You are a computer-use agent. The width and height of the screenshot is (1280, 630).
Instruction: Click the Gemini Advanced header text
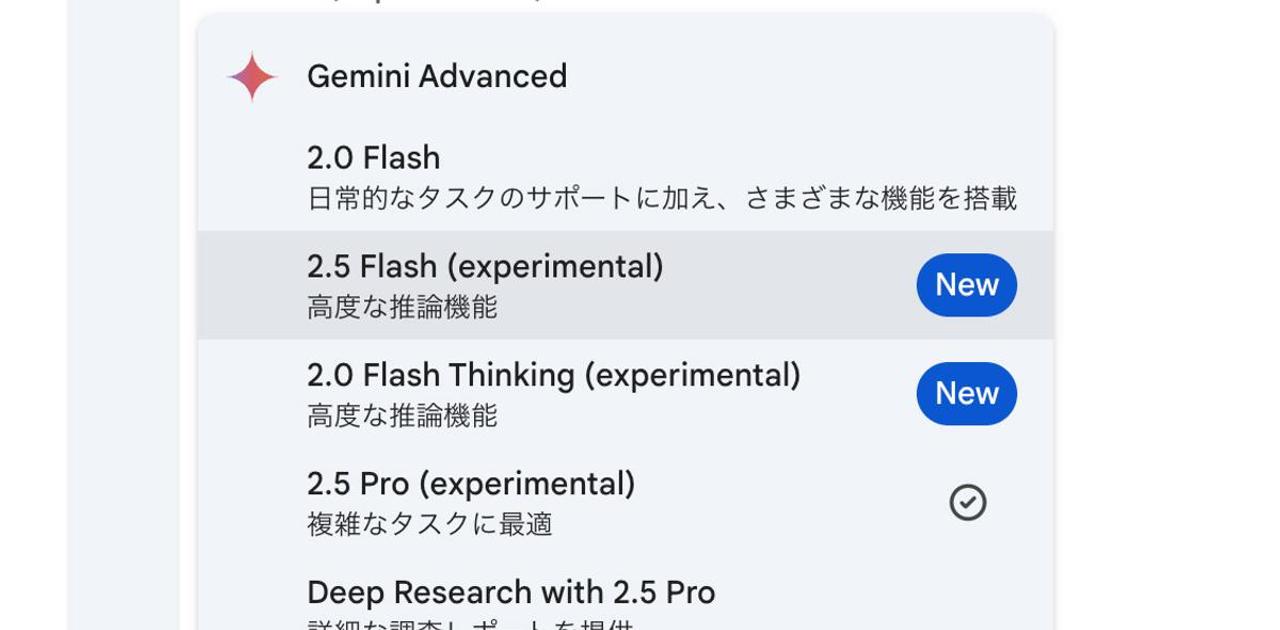click(436, 77)
